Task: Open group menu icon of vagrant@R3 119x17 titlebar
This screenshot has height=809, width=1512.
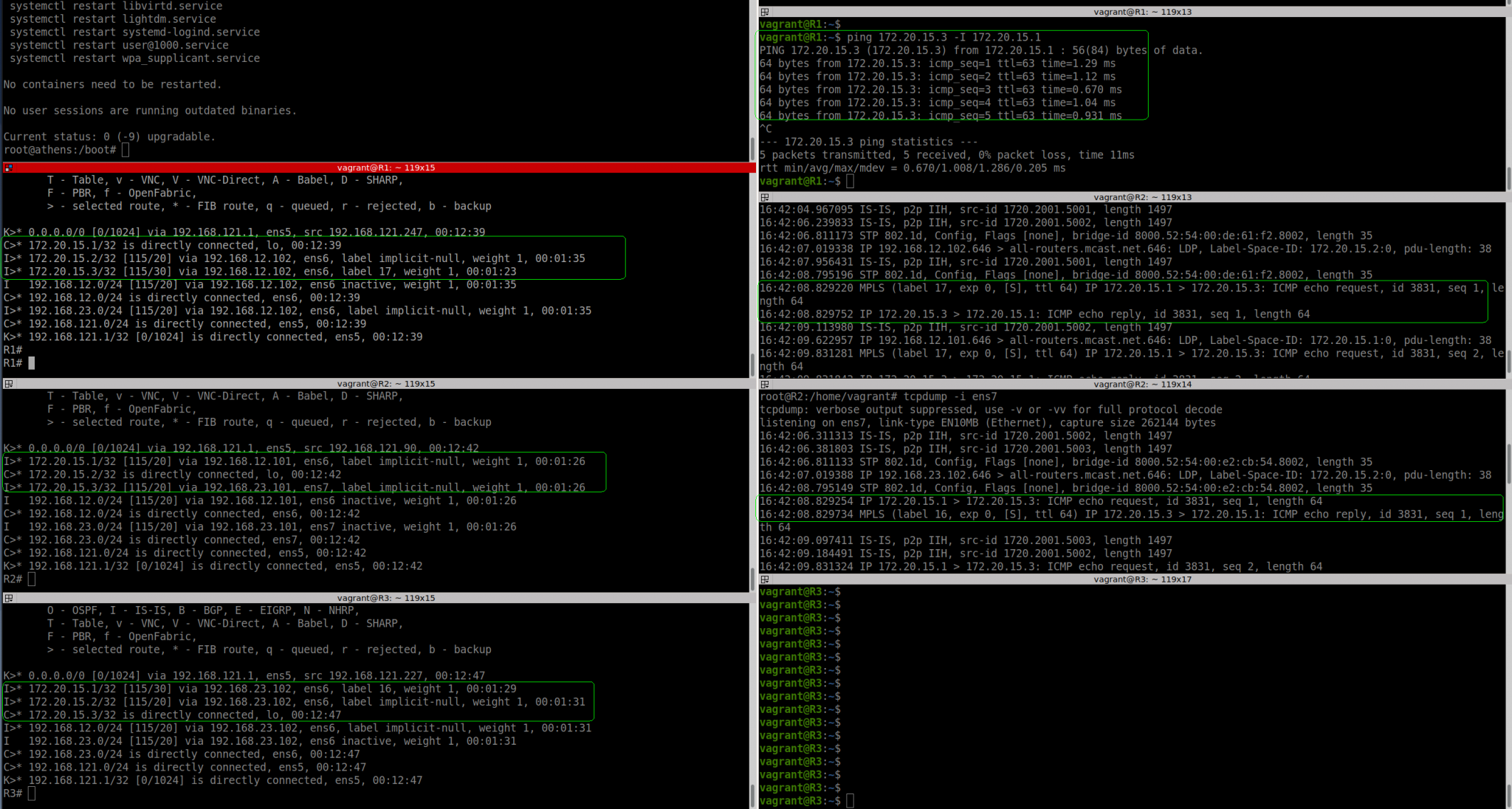Action: 765,579
